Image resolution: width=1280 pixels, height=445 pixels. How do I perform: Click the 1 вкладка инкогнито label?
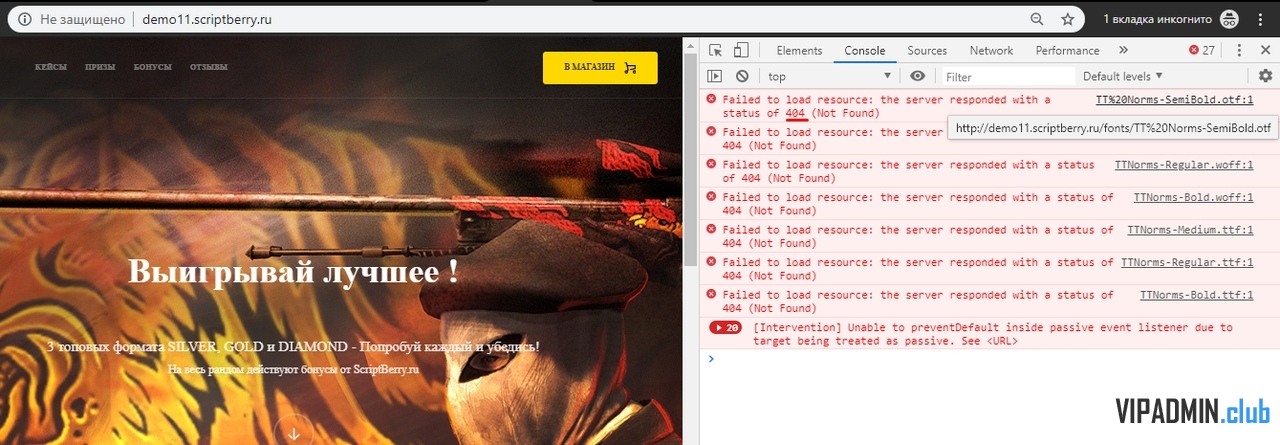pyautogui.click(x=1158, y=19)
